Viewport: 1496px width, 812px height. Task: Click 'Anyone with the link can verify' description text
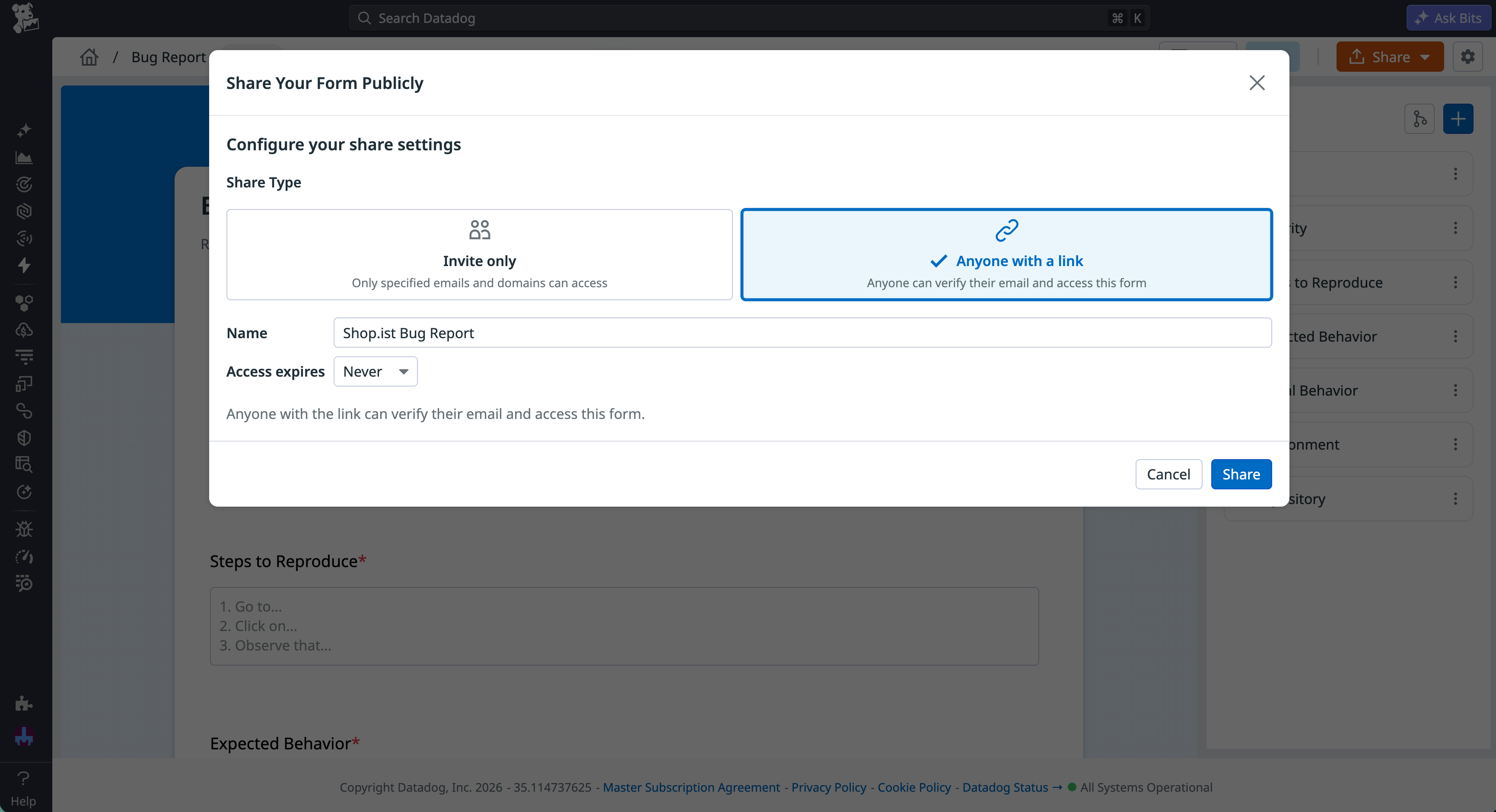pos(436,414)
